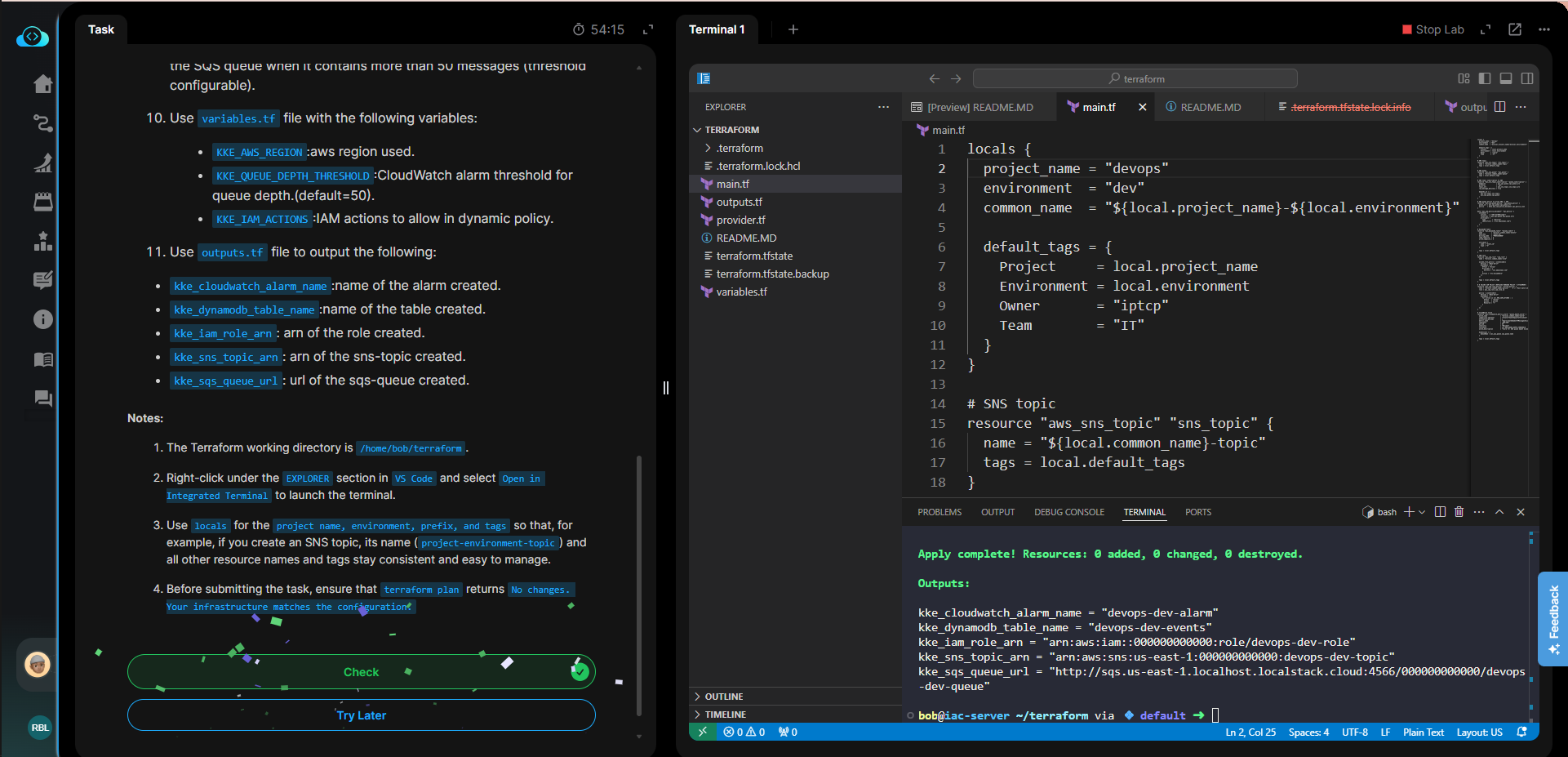Go to Home in the left sidebar
Image resolution: width=1568 pixels, height=757 pixels.
coord(42,84)
